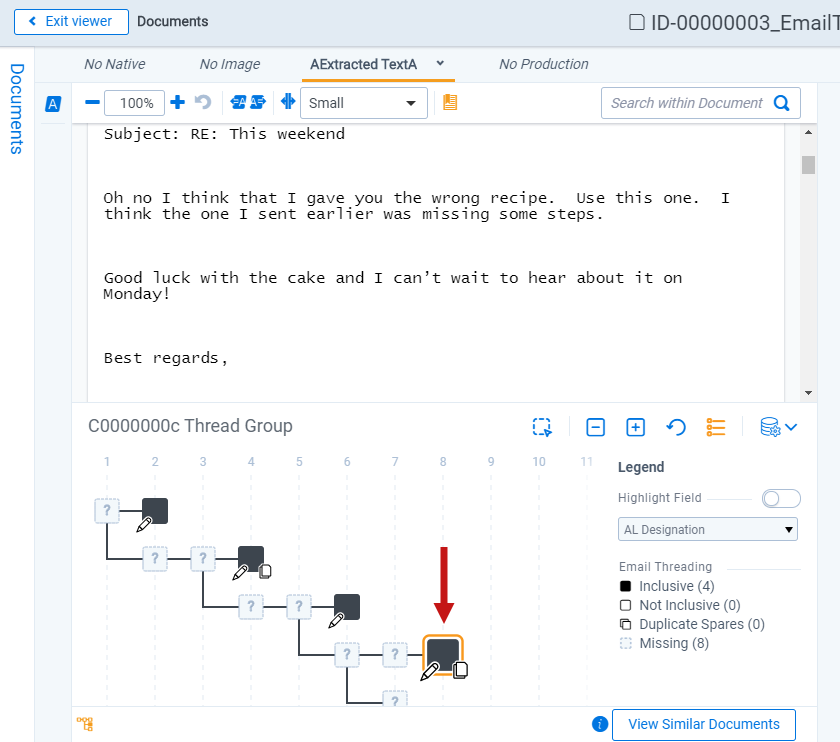The height and width of the screenshot is (742, 840).
Task: Collapse thread group with minus box icon
Action: [595, 427]
